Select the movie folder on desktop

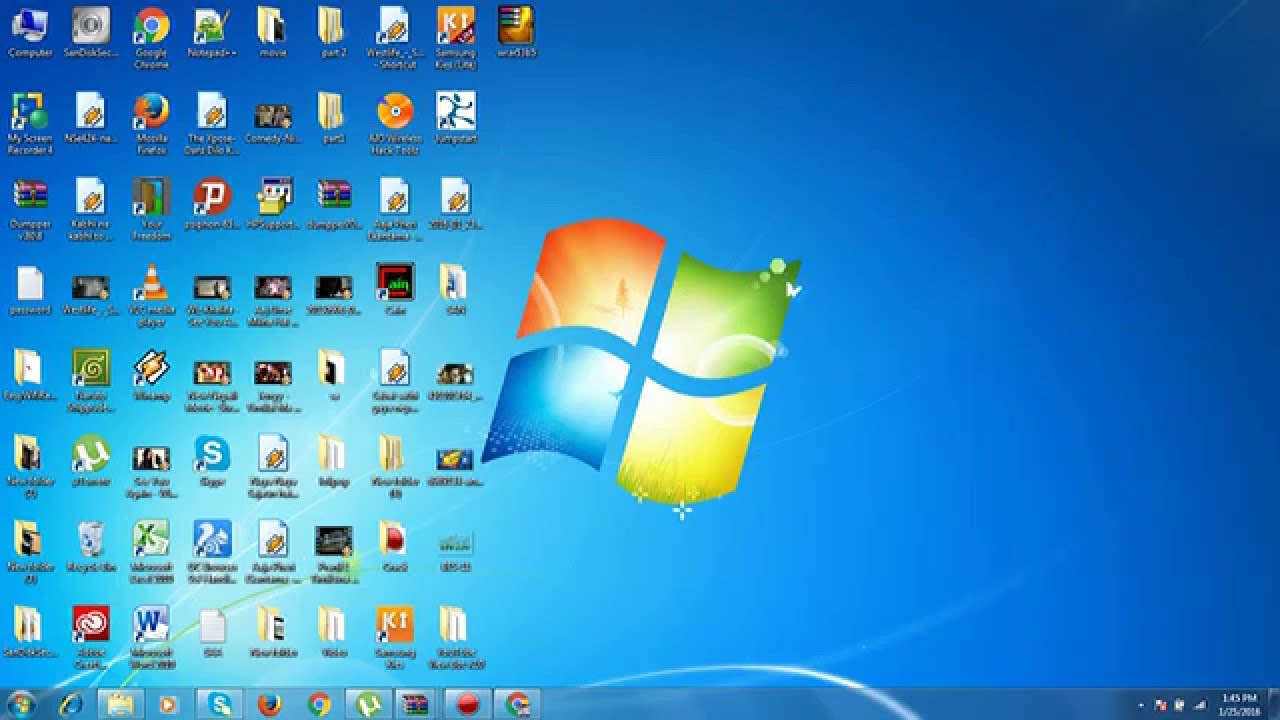pos(272,34)
